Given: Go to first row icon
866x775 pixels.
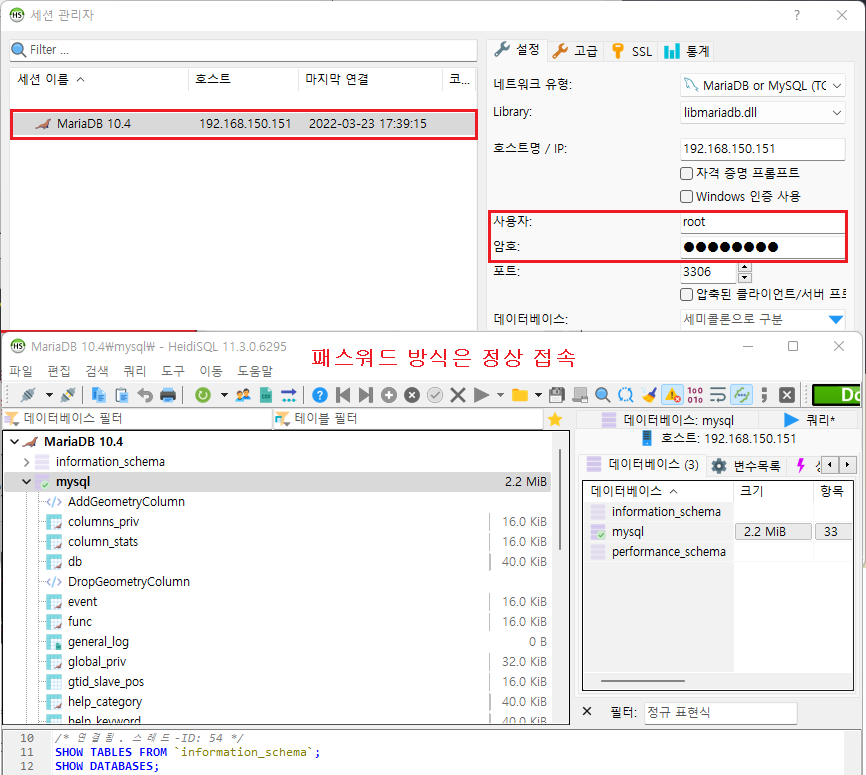Looking at the screenshot, I should tap(343, 395).
